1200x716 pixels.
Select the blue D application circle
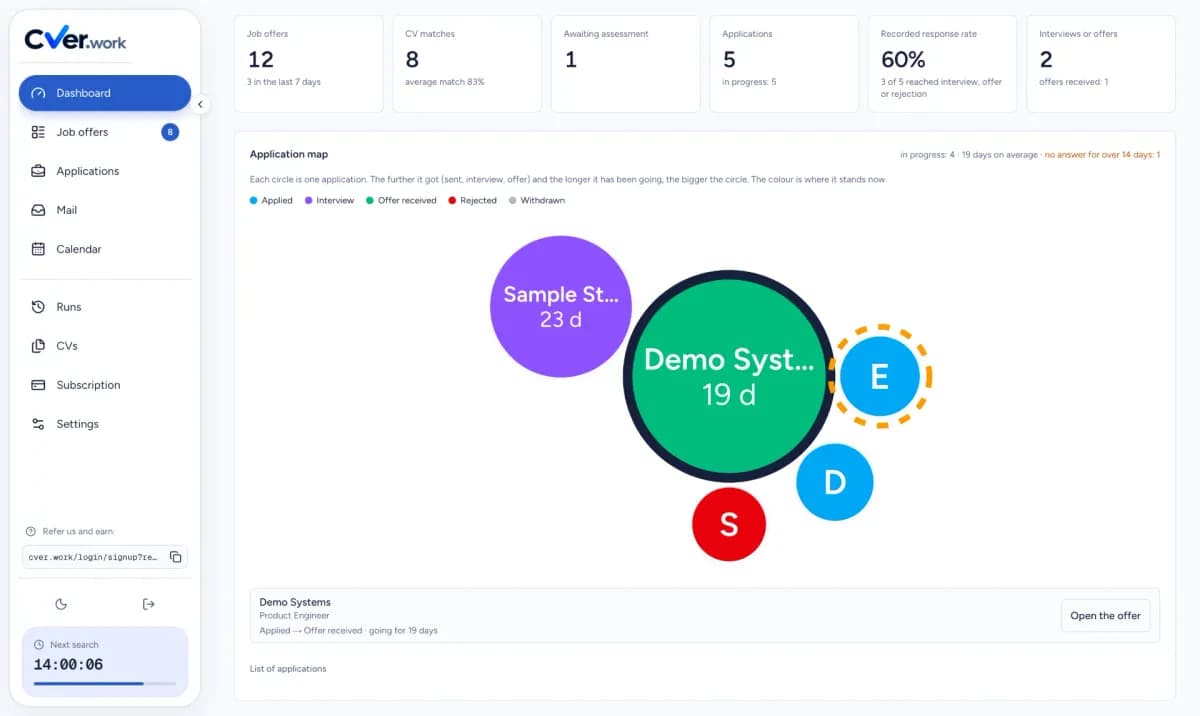[x=835, y=482]
